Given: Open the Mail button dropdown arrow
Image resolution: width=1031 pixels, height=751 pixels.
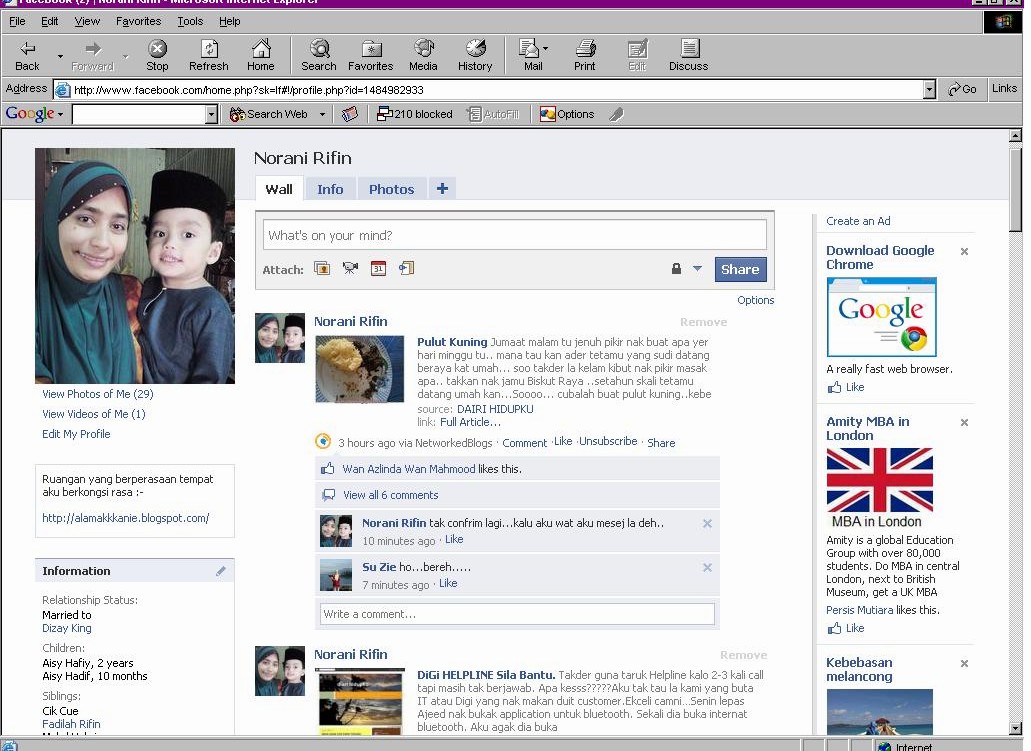Looking at the screenshot, I should click(x=545, y=48).
